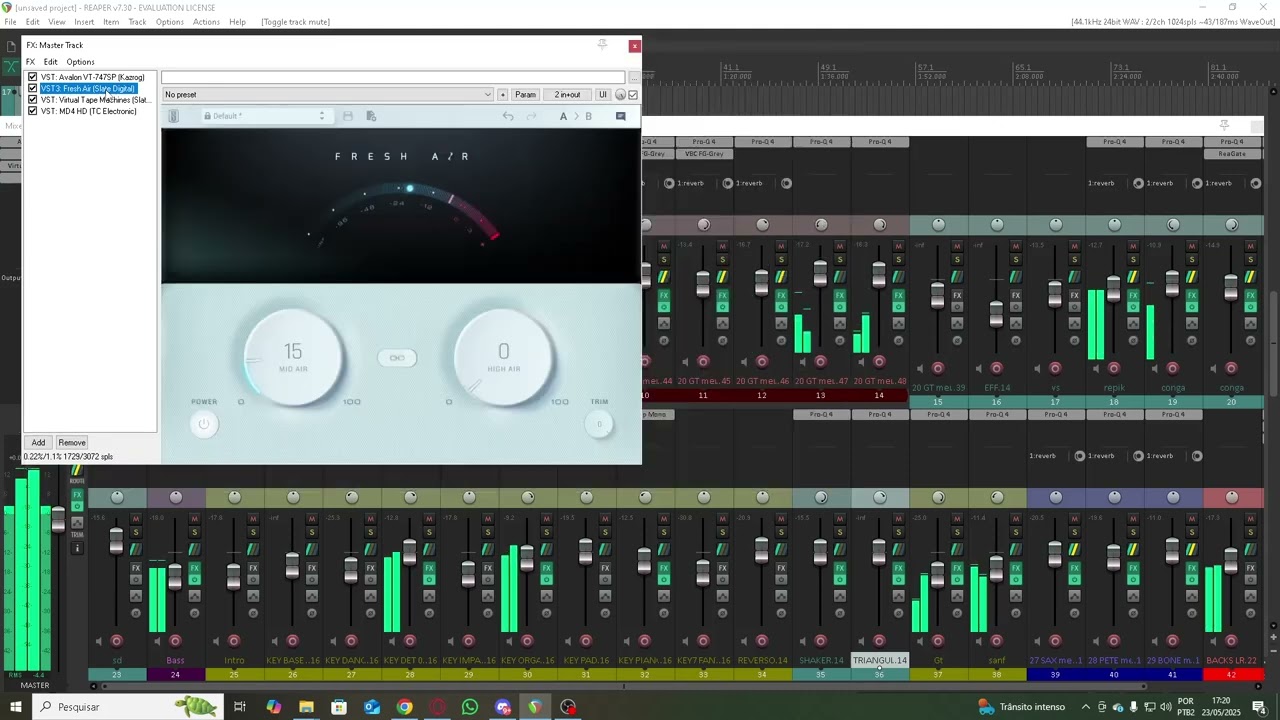Click the undo arrow in Fresh Air toolbar
The image size is (1280, 720).
508,116
